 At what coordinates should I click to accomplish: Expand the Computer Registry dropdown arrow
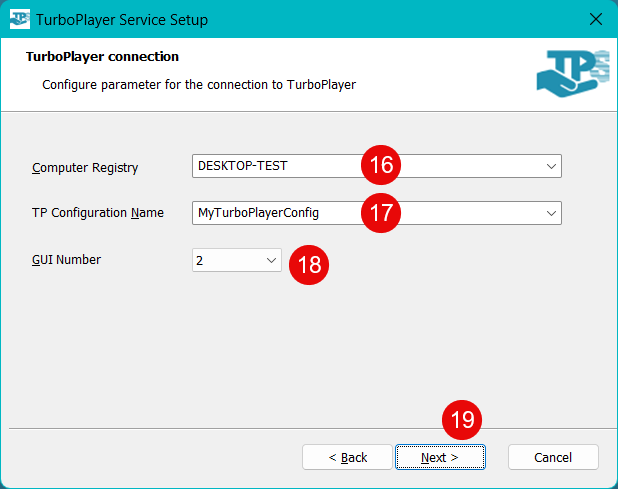pos(550,167)
